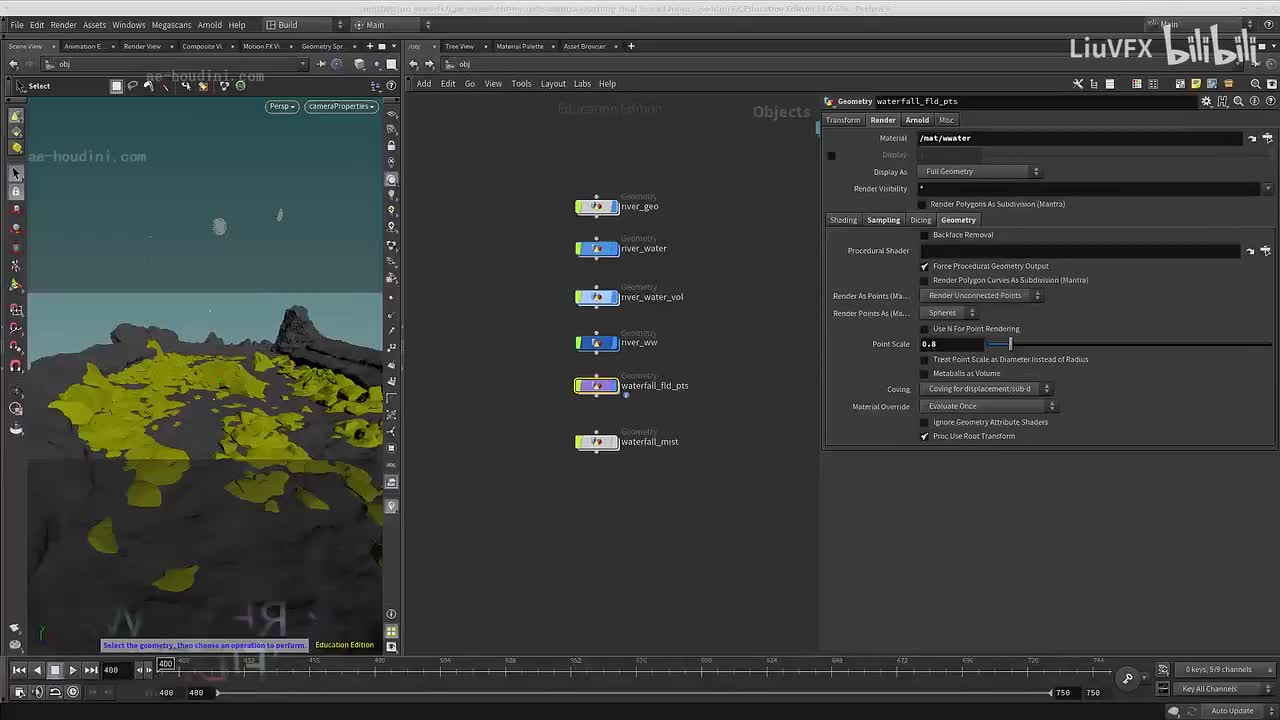
Task: Search parameters with the magnifier icon
Action: click(x=1238, y=101)
